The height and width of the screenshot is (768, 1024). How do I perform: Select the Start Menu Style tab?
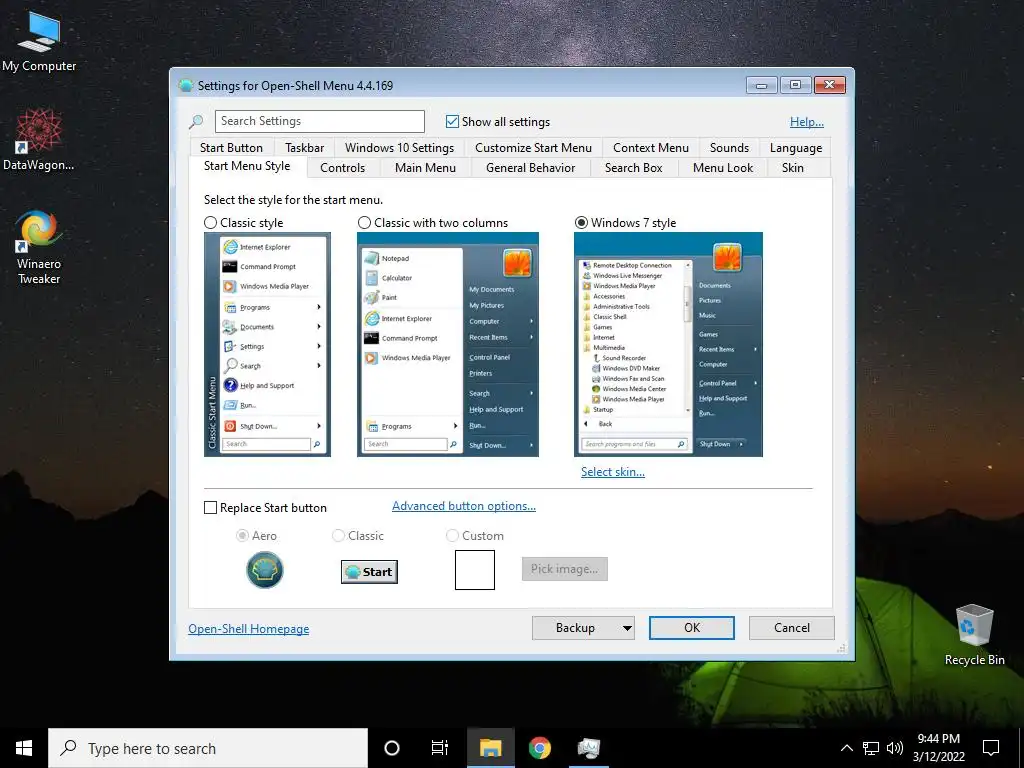tap(247, 166)
